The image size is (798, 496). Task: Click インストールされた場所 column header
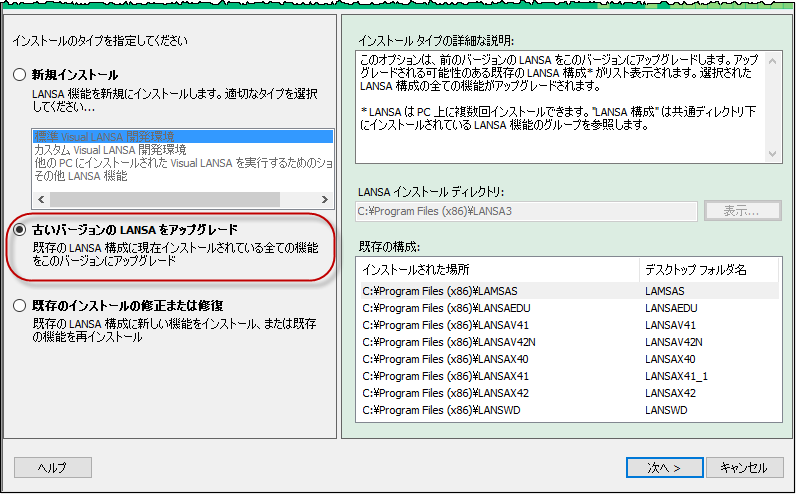[x=500, y=270]
